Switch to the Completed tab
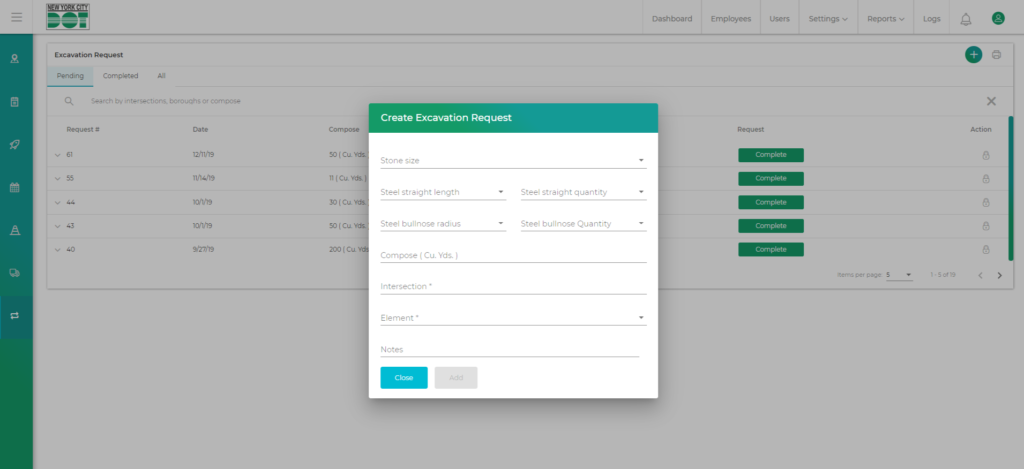Image resolution: width=1024 pixels, height=469 pixels. tap(120, 76)
